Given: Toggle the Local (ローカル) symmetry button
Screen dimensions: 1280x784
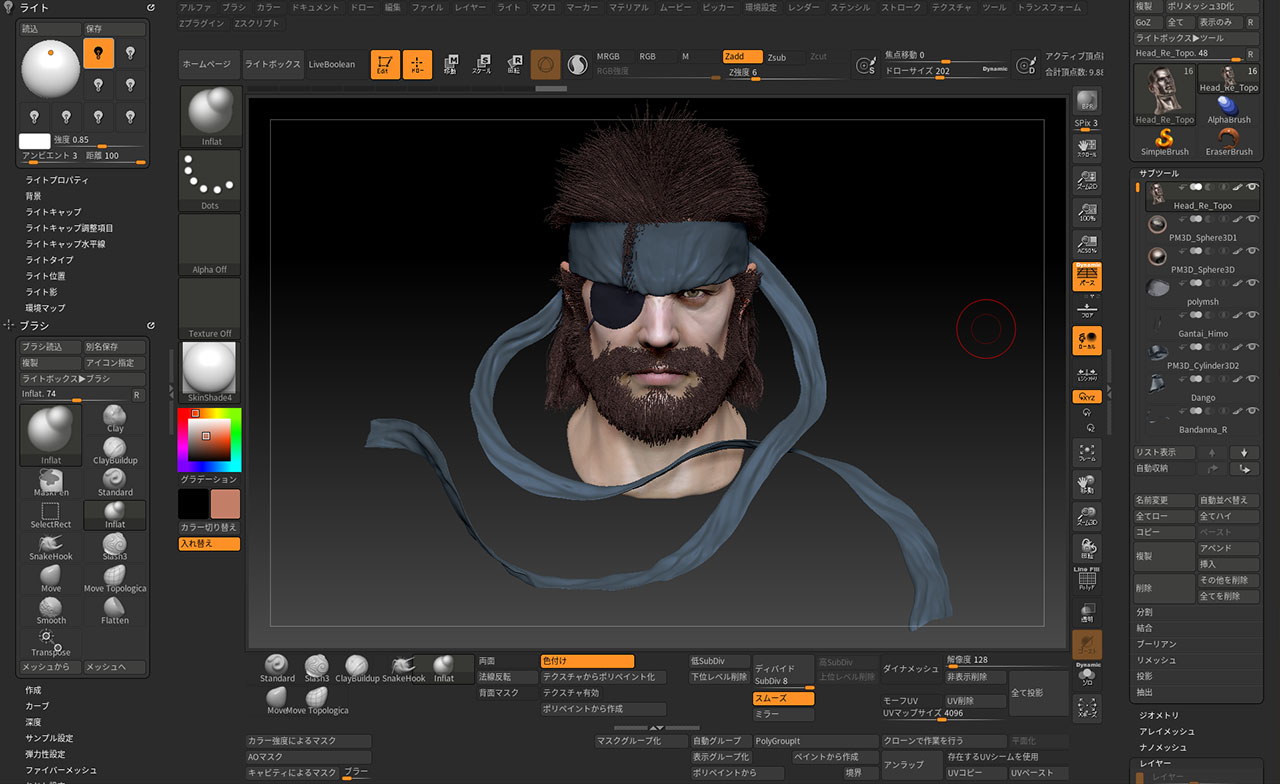Looking at the screenshot, I should [x=1086, y=342].
